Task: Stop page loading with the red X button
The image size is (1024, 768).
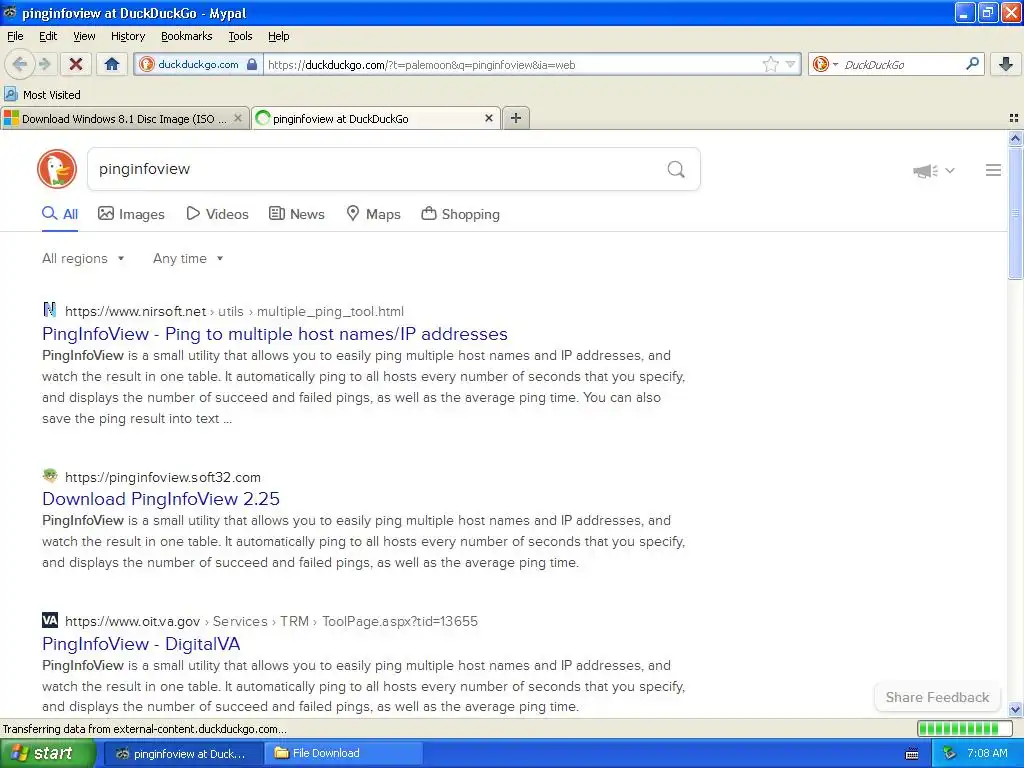Action: pyautogui.click(x=76, y=64)
